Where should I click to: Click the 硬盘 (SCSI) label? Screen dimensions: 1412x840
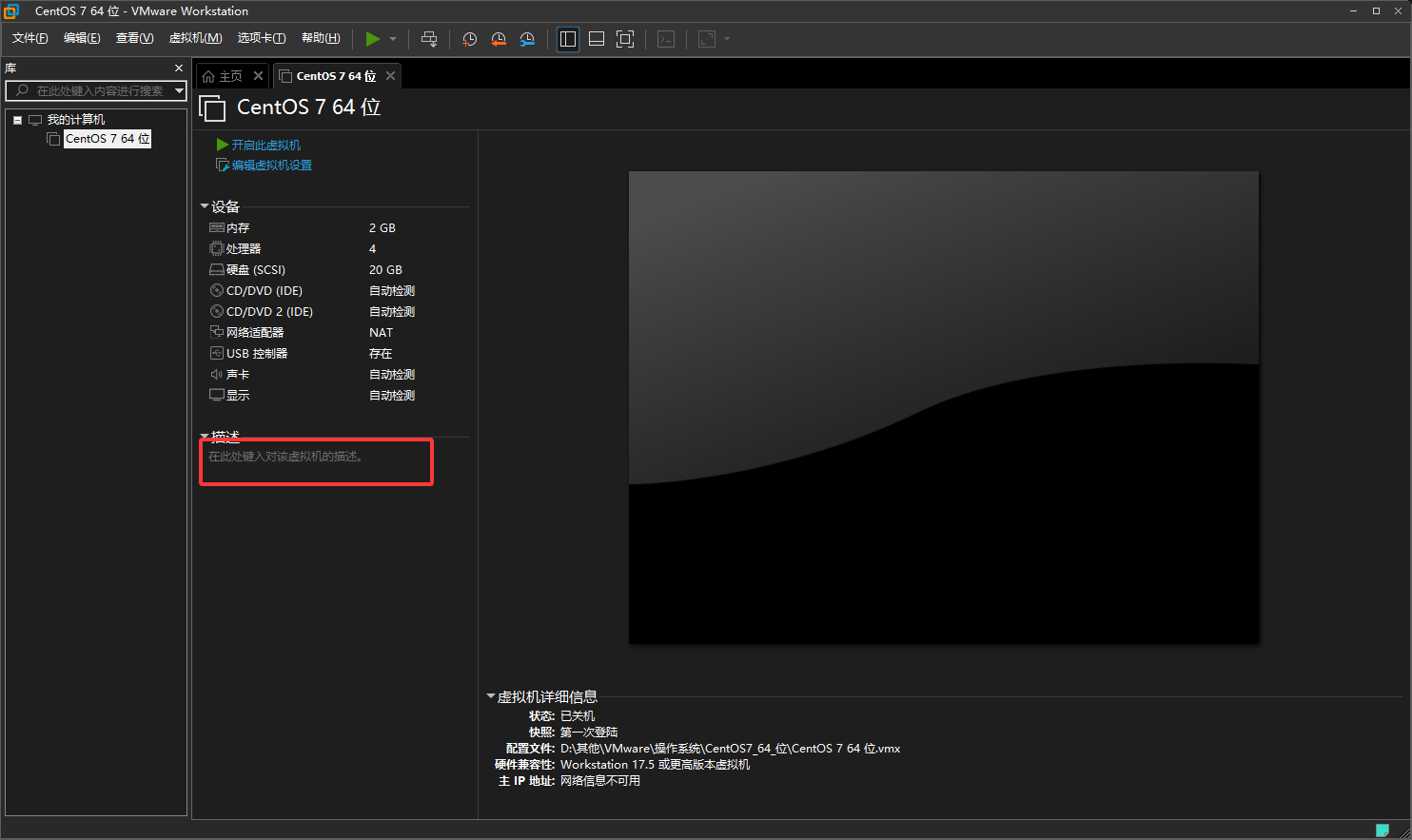point(256,270)
